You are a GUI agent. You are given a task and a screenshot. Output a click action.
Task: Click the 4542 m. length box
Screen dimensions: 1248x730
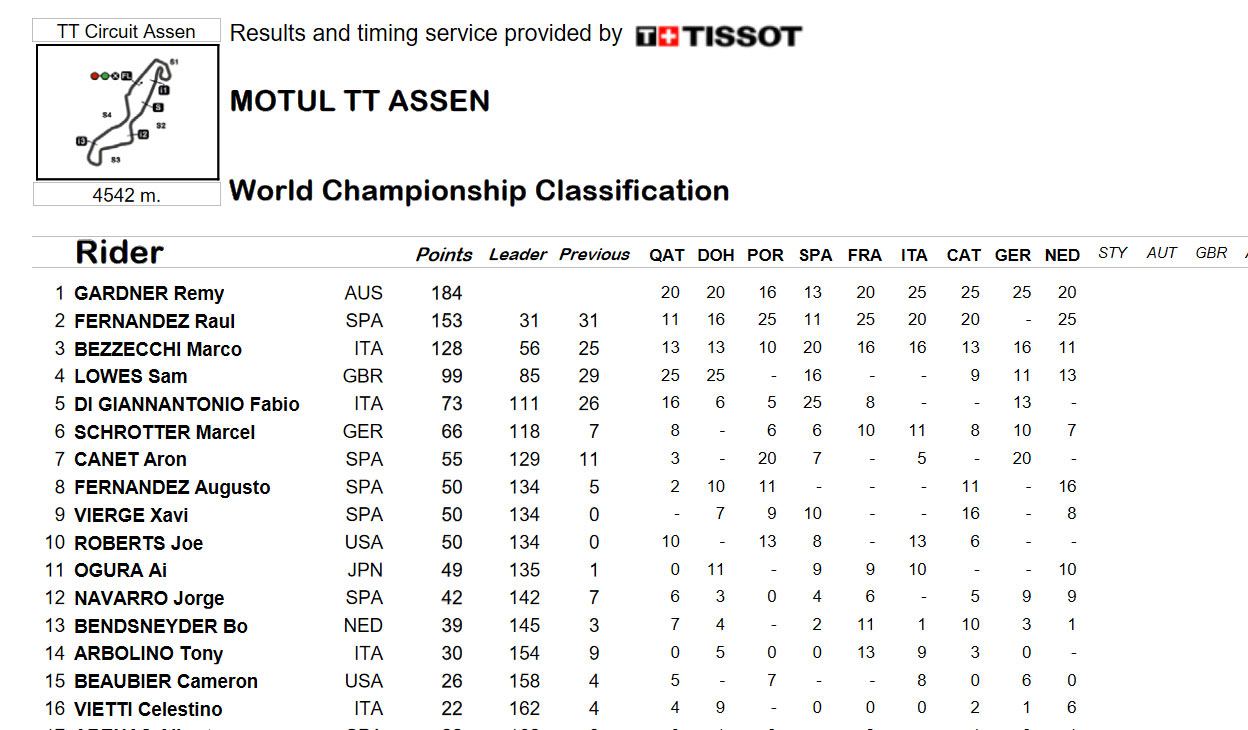click(x=127, y=195)
